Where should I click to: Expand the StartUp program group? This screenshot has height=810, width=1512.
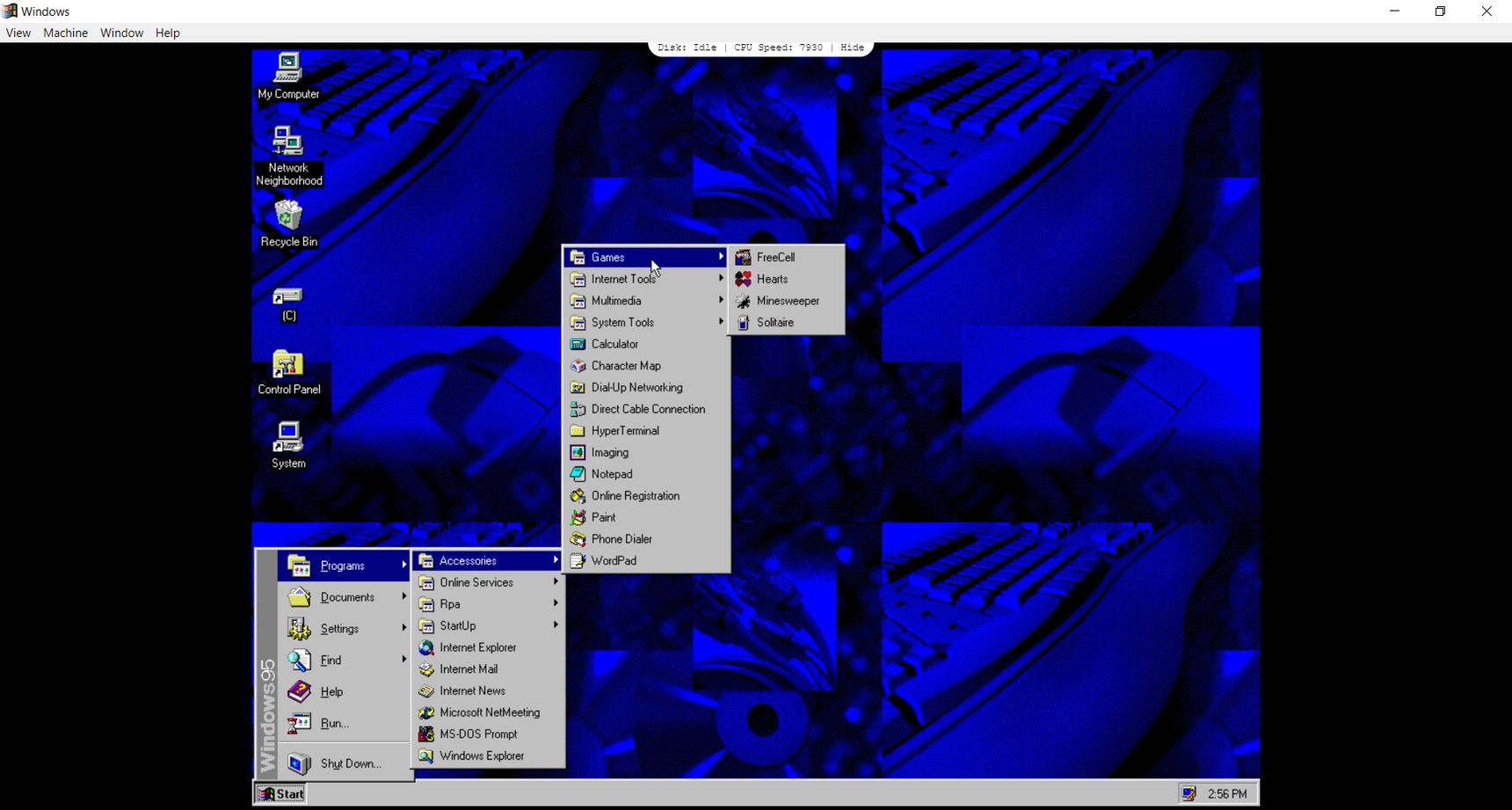tap(488, 625)
